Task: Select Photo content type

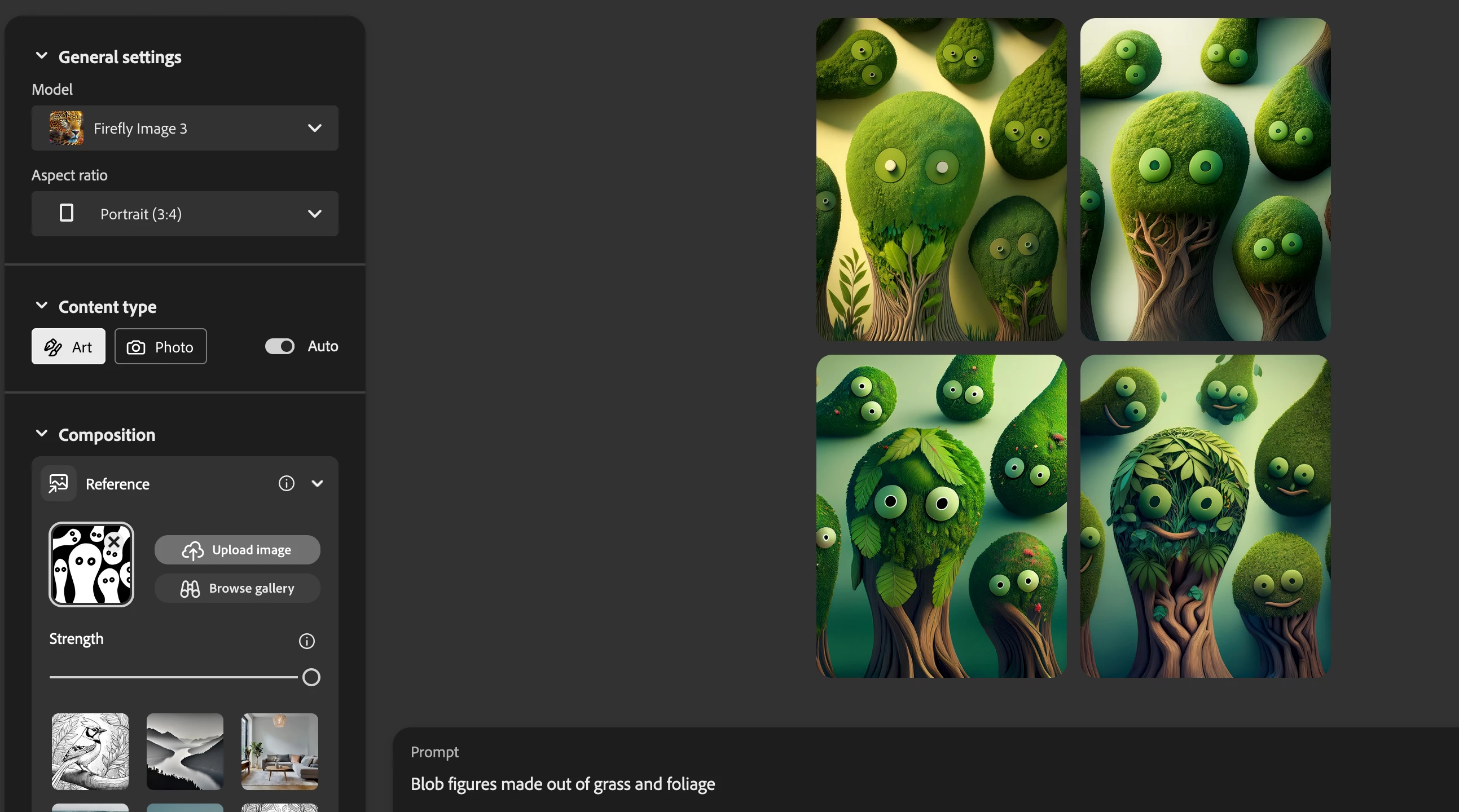Action: tap(160, 347)
